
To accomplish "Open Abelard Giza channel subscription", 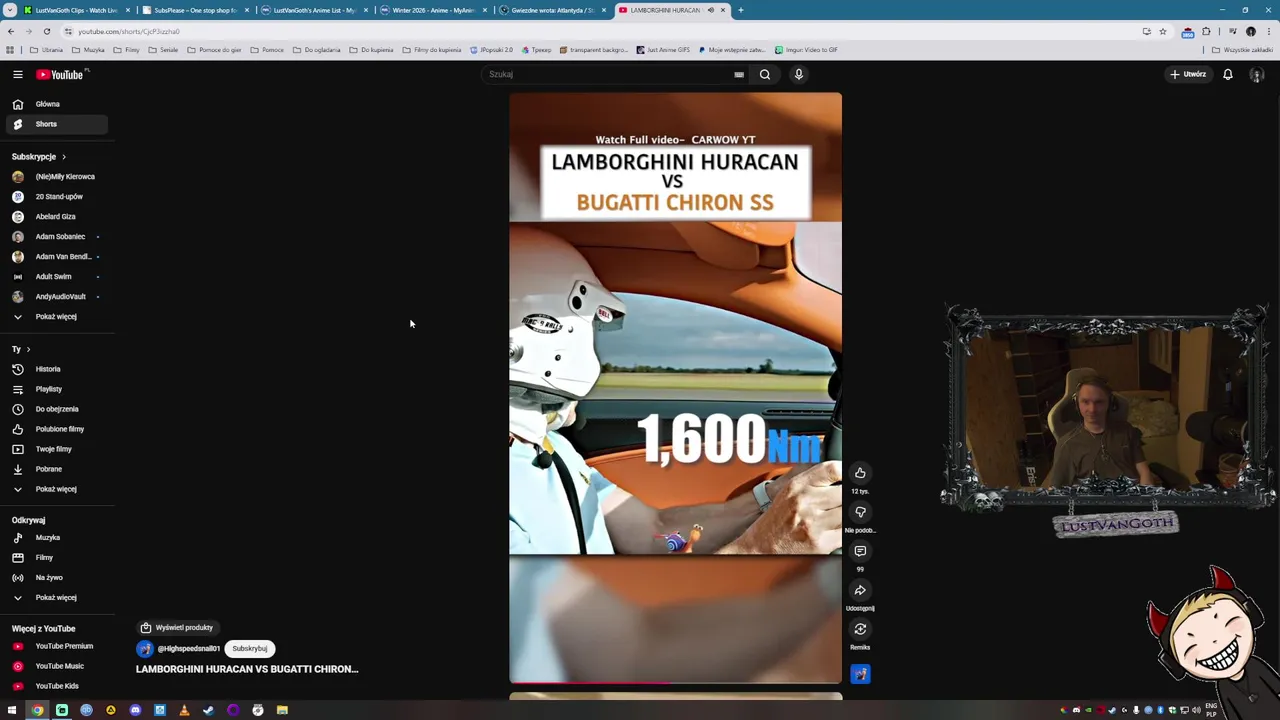I will pyautogui.click(x=55, y=216).
